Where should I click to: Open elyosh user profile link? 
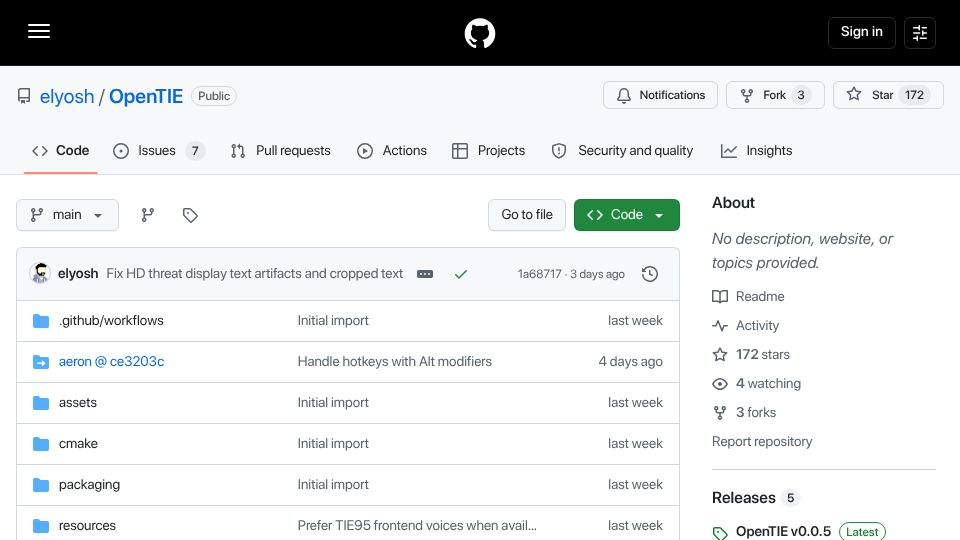point(67,96)
